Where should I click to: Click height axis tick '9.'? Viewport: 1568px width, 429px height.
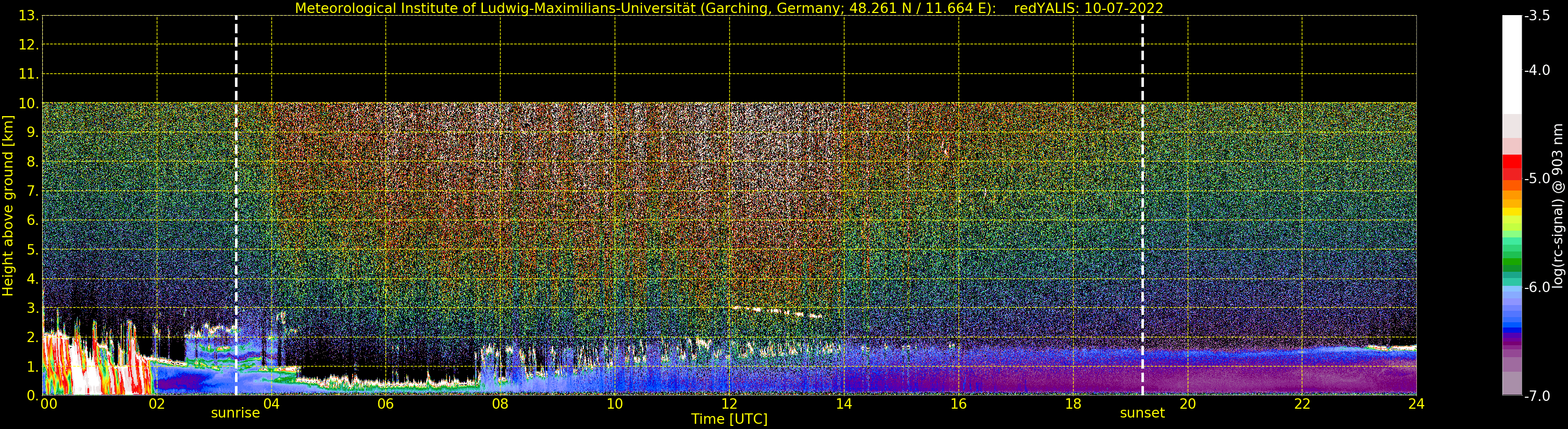click(x=33, y=133)
